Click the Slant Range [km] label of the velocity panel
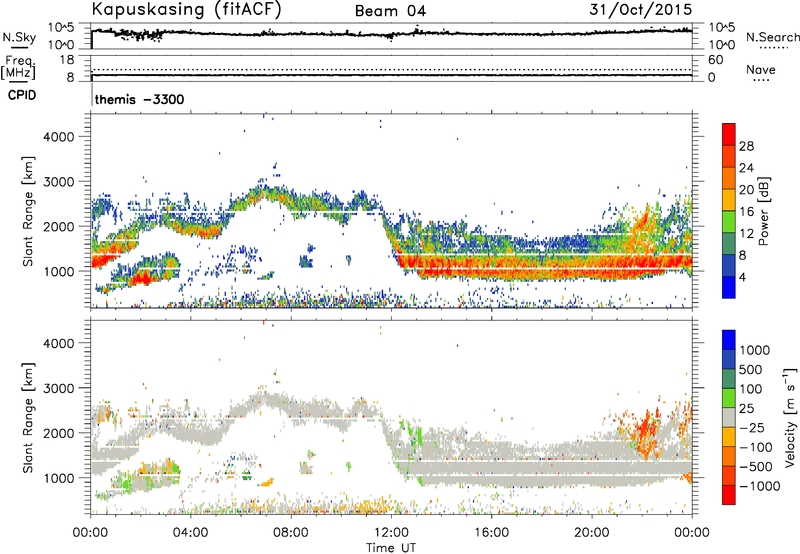Screen dimensions: 800x554 click(28, 417)
